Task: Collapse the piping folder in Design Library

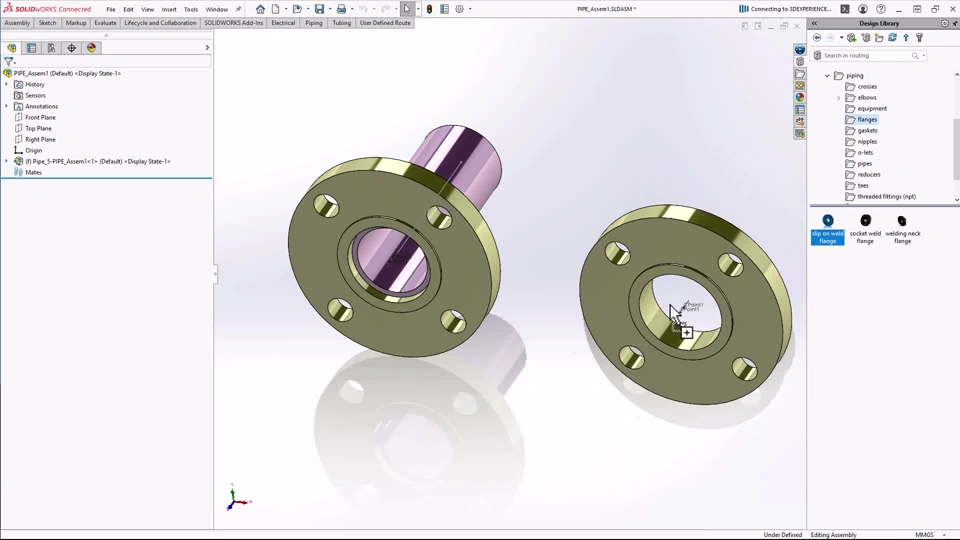Action: click(827, 76)
